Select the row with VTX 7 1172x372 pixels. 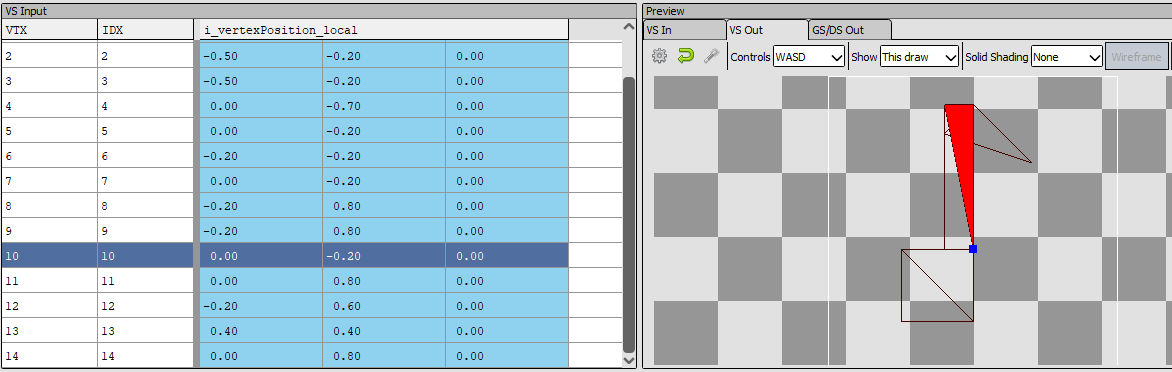(285, 181)
